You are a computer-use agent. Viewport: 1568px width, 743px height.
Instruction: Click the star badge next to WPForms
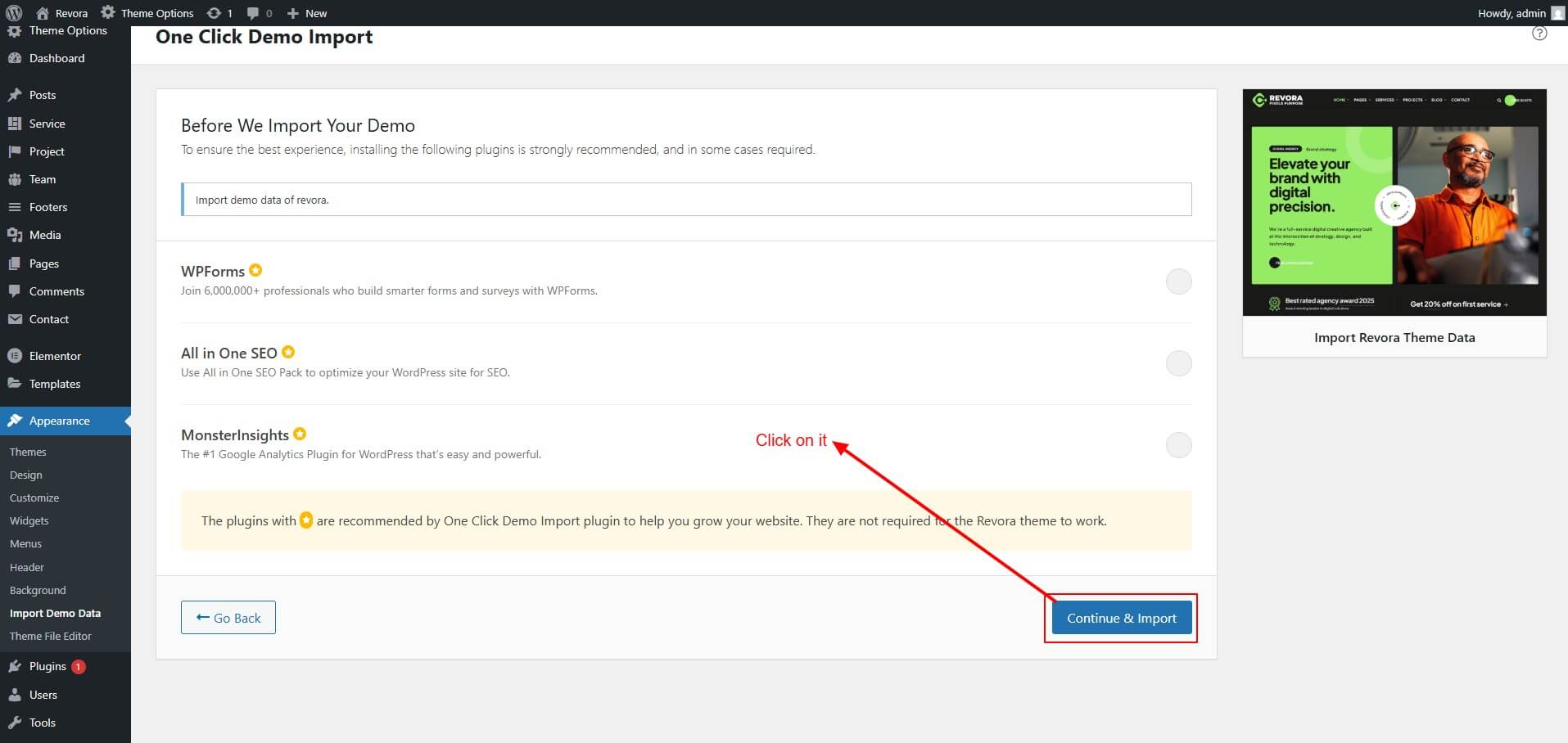[x=255, y=270]
